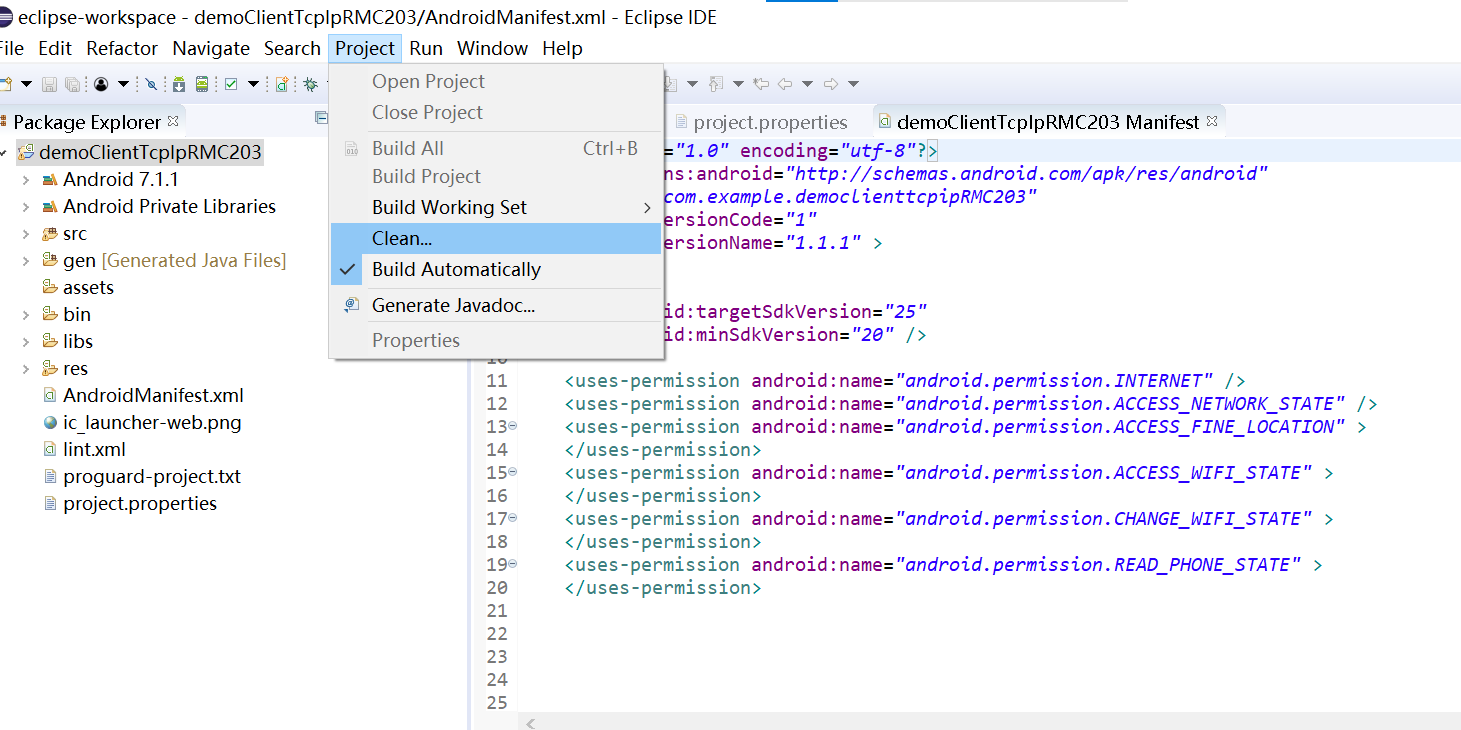This screenshot has height=730, width=1461.
Task: Open the Search menu
Action: coord(292,48)
